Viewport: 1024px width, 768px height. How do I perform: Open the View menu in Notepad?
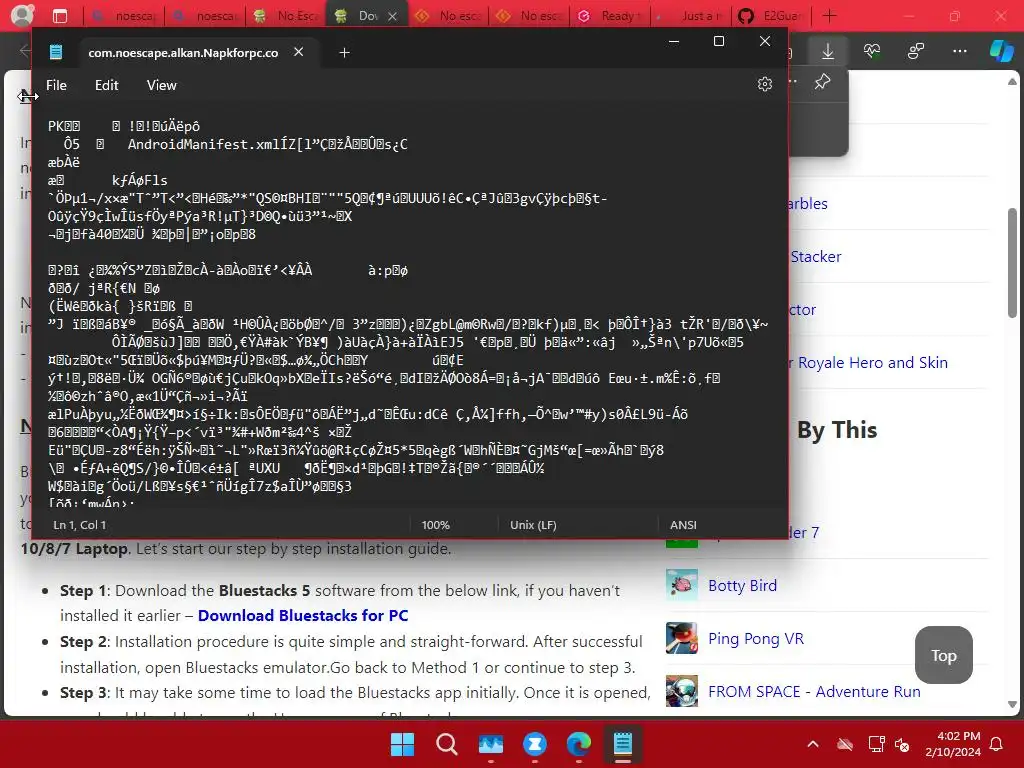[161, 86]
